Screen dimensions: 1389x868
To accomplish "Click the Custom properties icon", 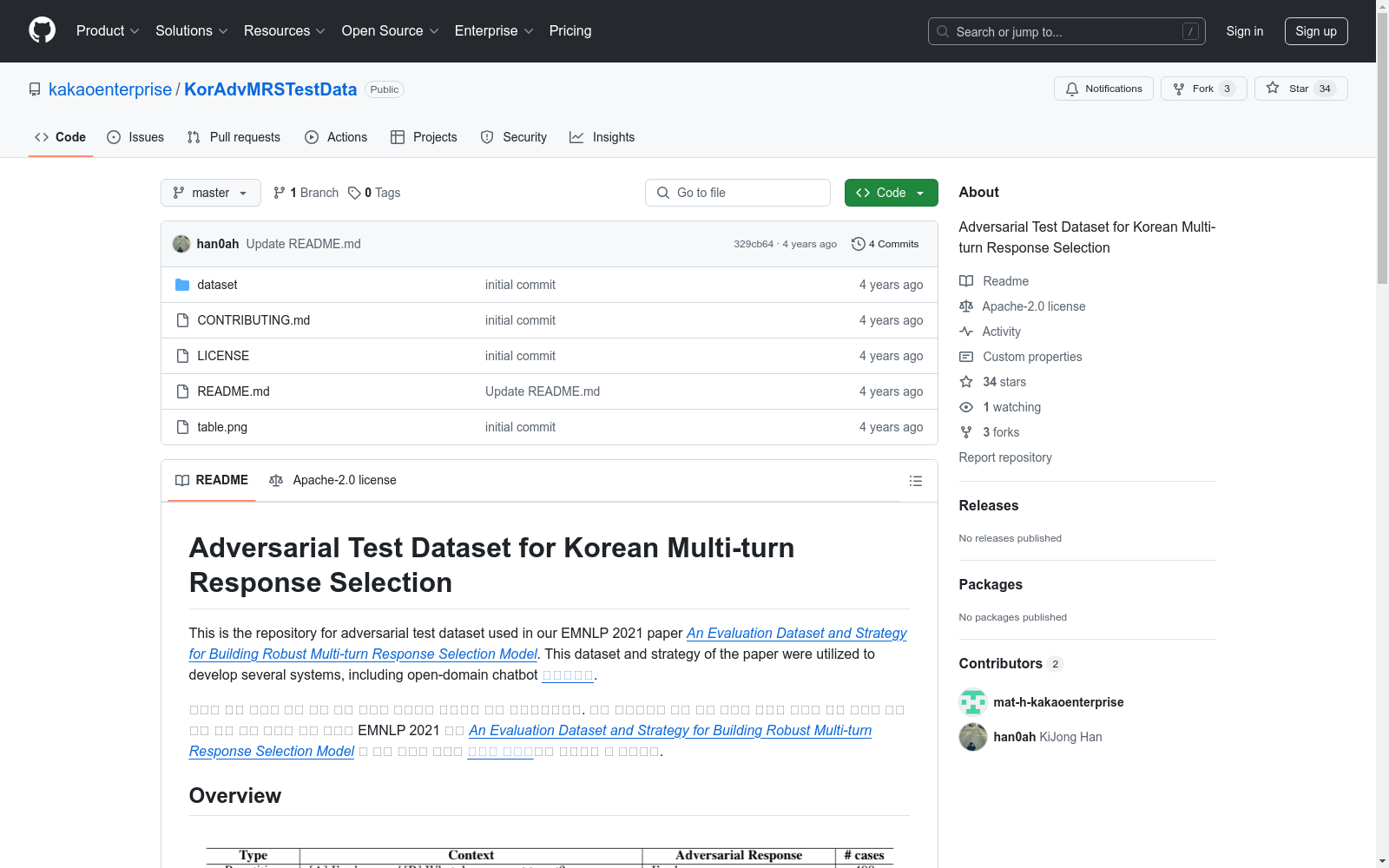I will (966, 357).
